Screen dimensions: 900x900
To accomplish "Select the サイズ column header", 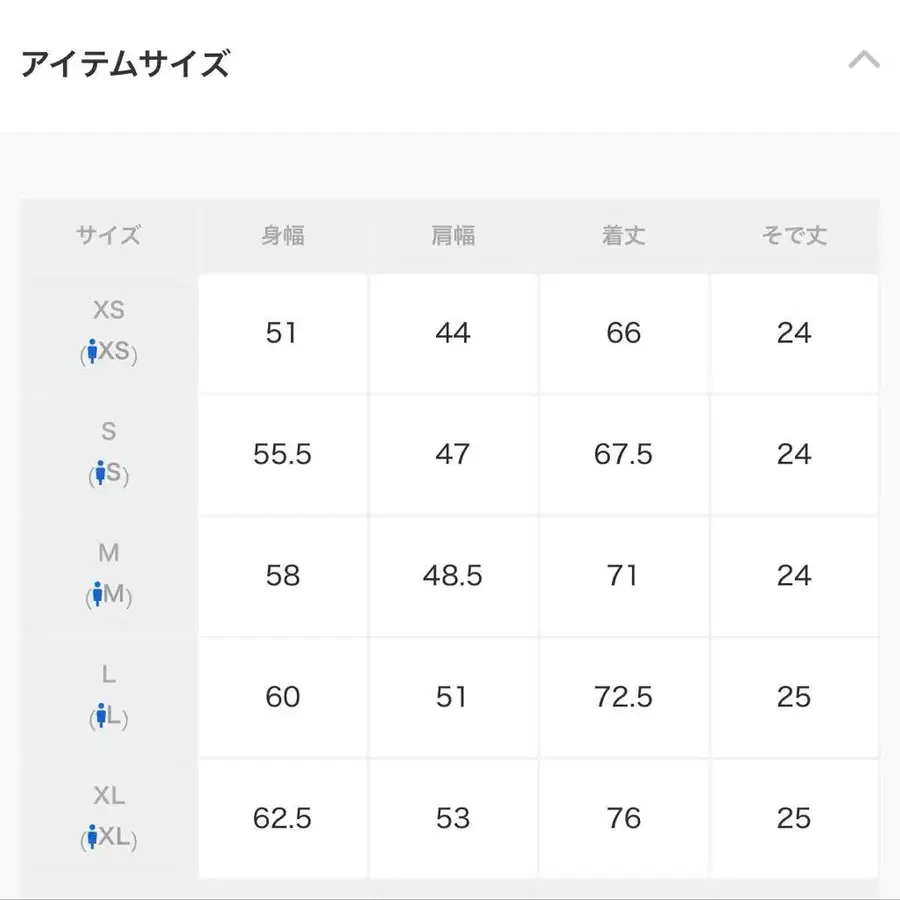I will 108,236.
